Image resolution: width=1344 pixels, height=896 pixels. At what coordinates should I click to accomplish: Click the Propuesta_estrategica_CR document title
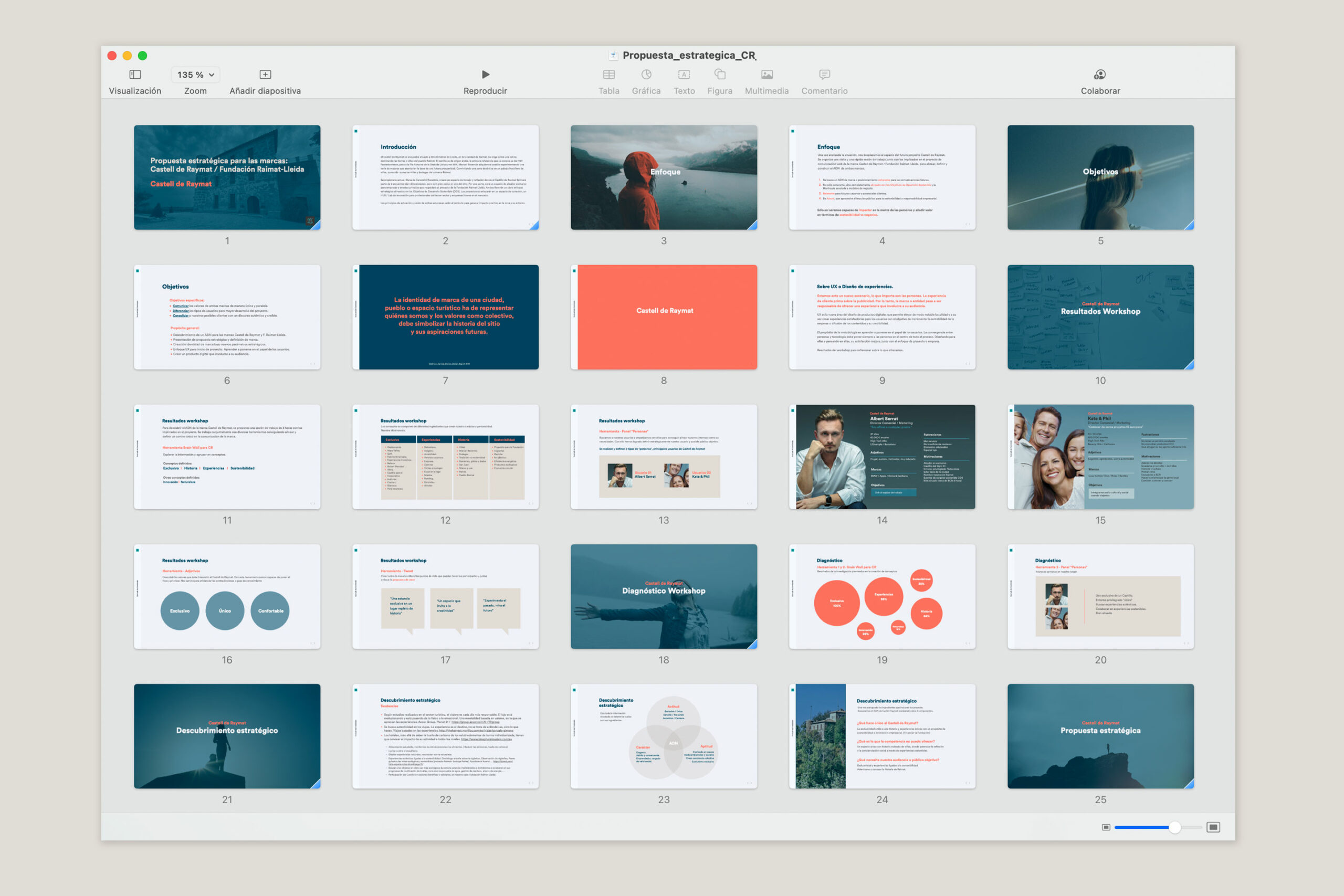point(689,56)
